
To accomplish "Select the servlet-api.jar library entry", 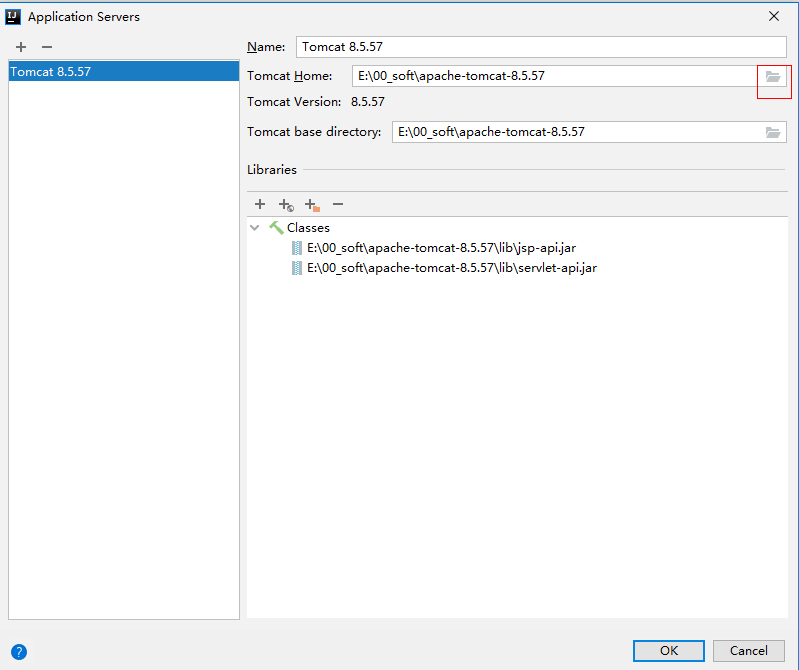I will point(451,268).
